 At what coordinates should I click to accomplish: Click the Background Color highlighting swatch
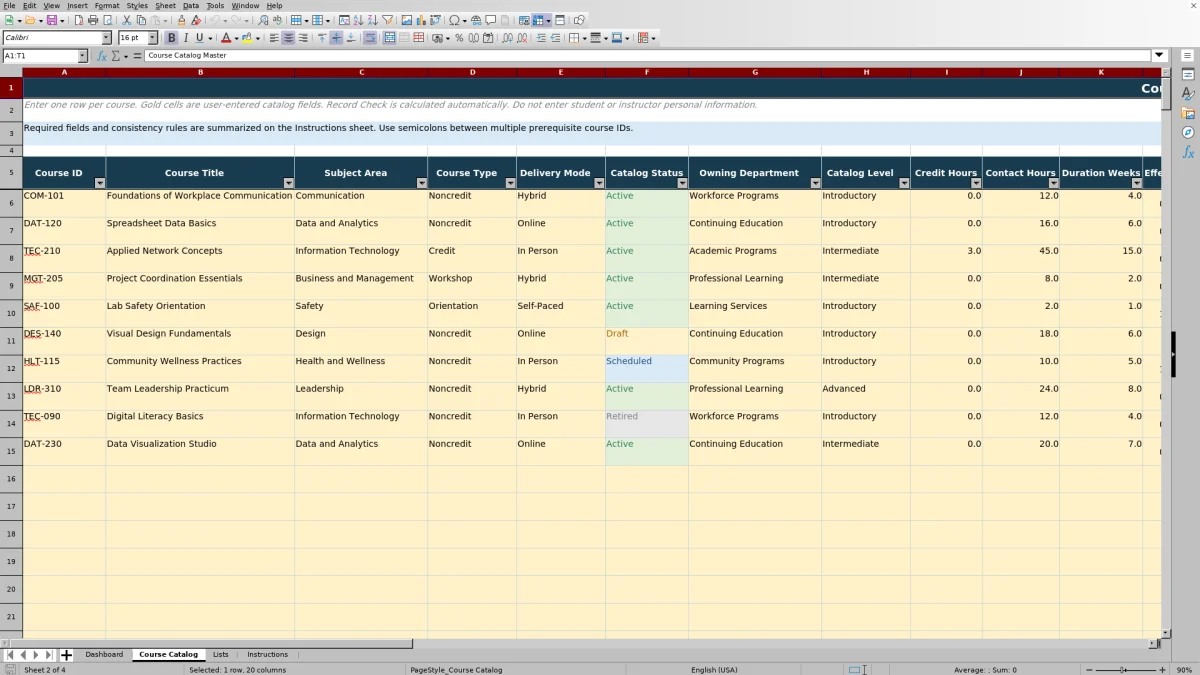click(x=245, y=38)
